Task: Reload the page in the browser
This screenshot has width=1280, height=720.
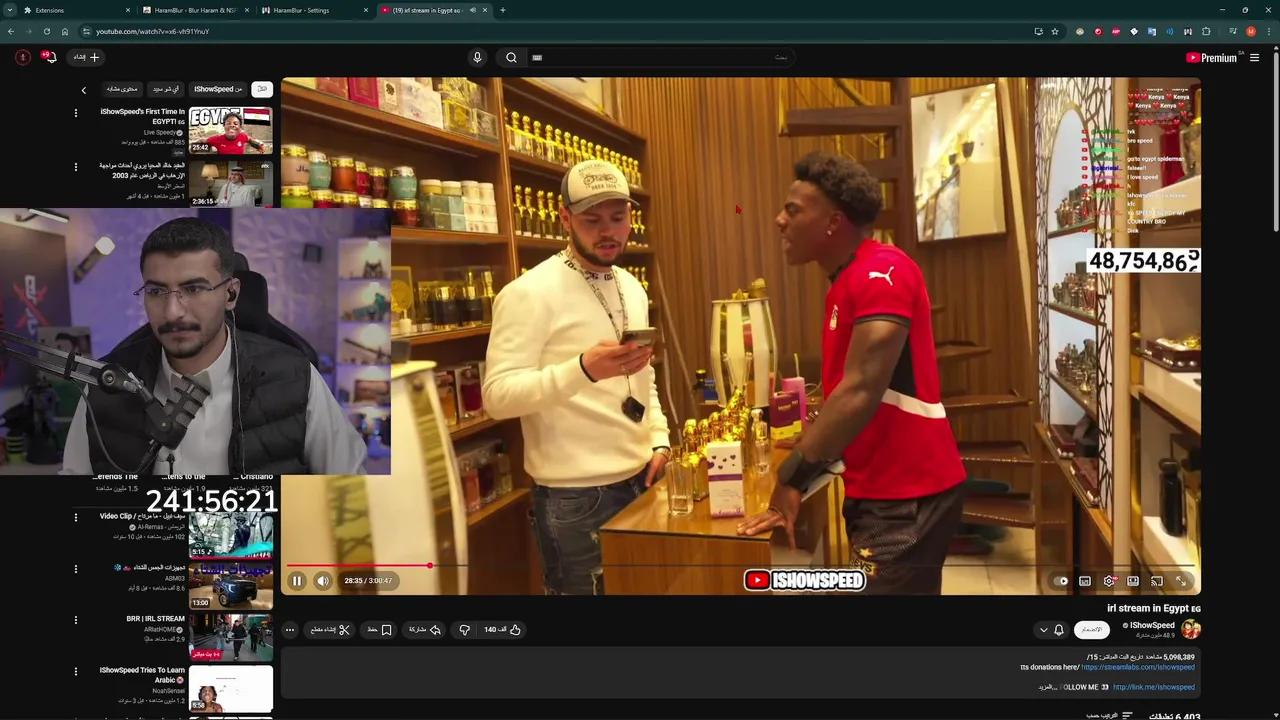Action: click(x=46, y=31)
